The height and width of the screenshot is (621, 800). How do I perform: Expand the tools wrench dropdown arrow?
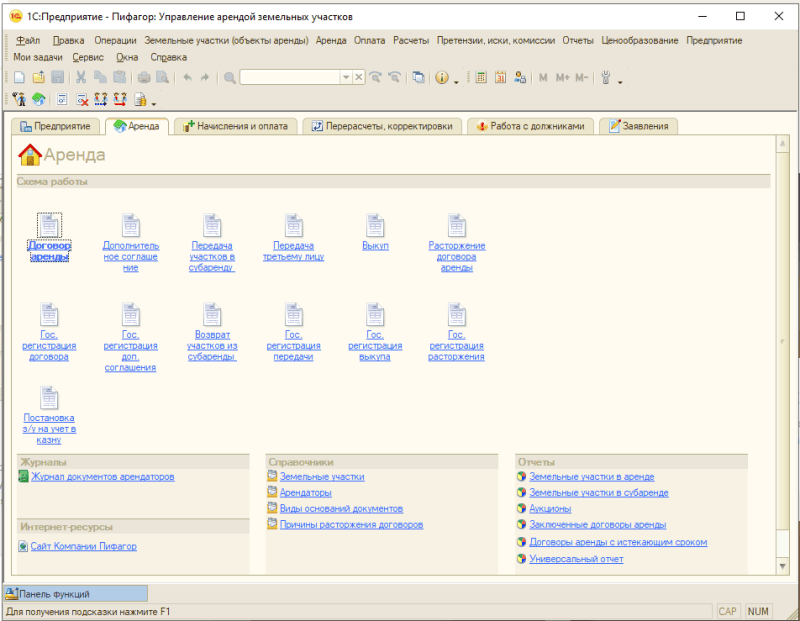coord(620,79)
